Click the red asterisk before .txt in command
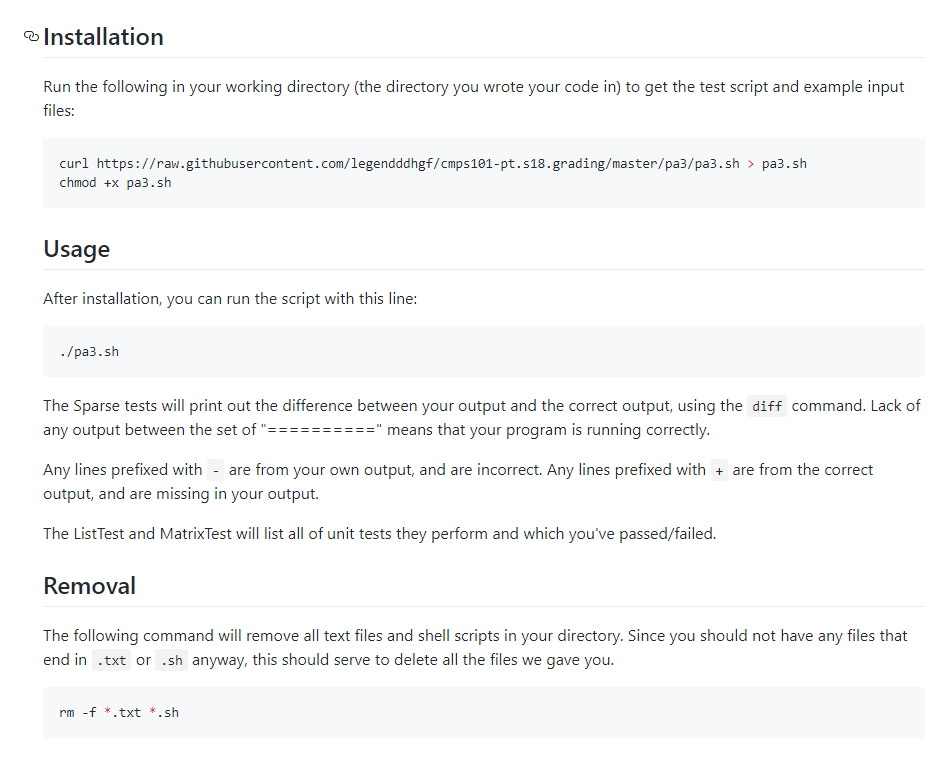This screenshot has height=758, width=950. [x=107, y=711]
